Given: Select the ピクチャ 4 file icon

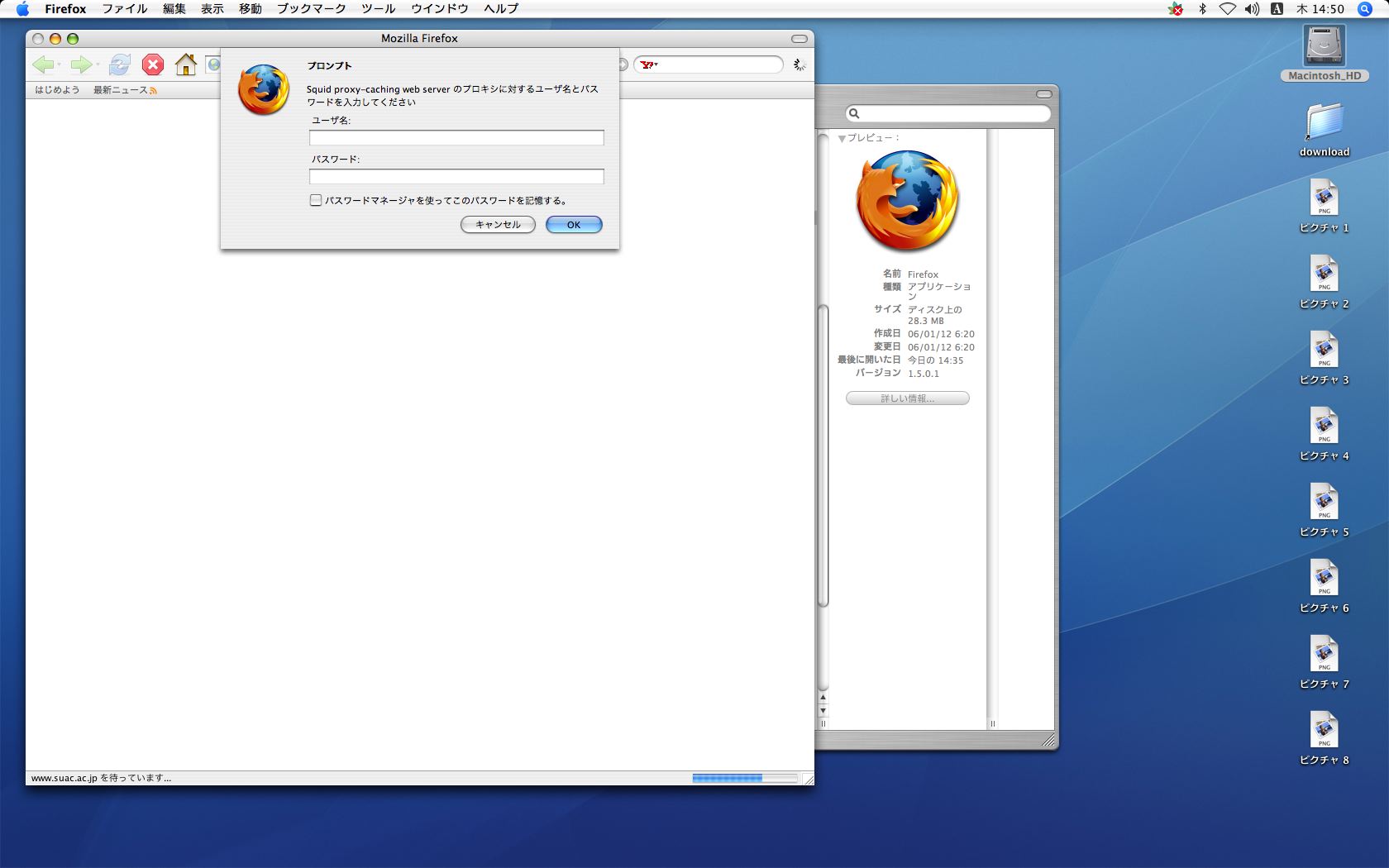Looking at the screenshot, I should (1325, 427).
